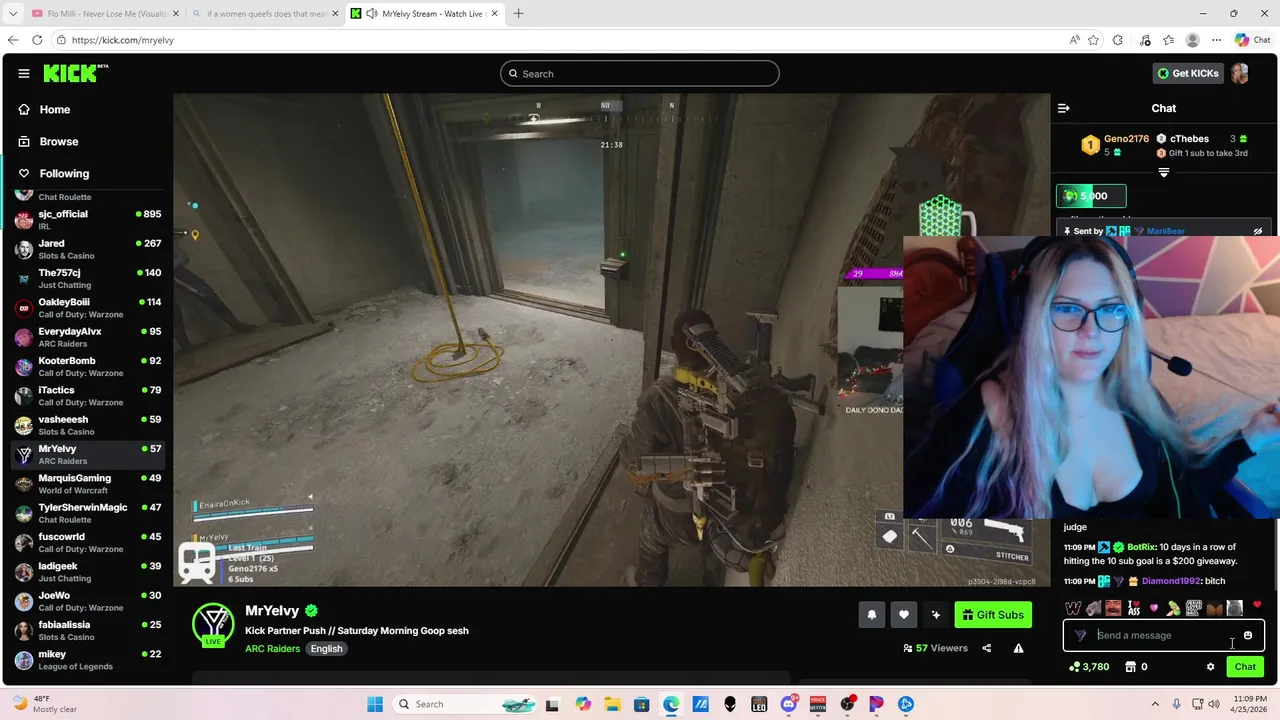Switch to the Flo Milli browser tab
1280x720 pixels.
pos(105,14)
